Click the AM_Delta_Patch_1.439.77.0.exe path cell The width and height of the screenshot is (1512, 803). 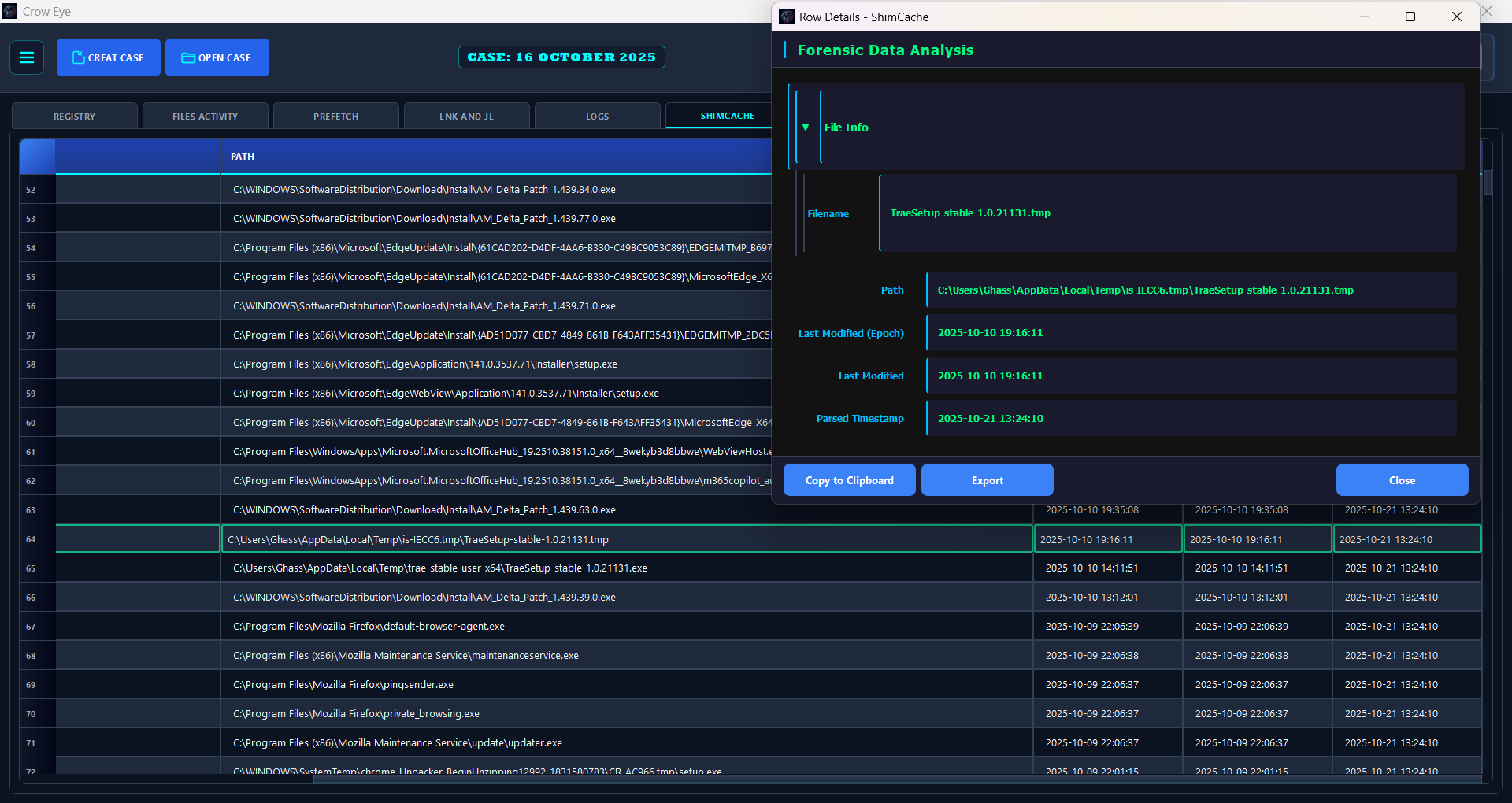[x=496, y=219]
